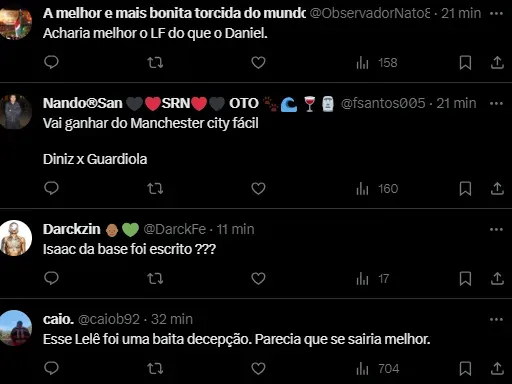Screen dimensions: 512x384
Task: Open more options for ObservadorNato's tweet
Action: (496, 14)
